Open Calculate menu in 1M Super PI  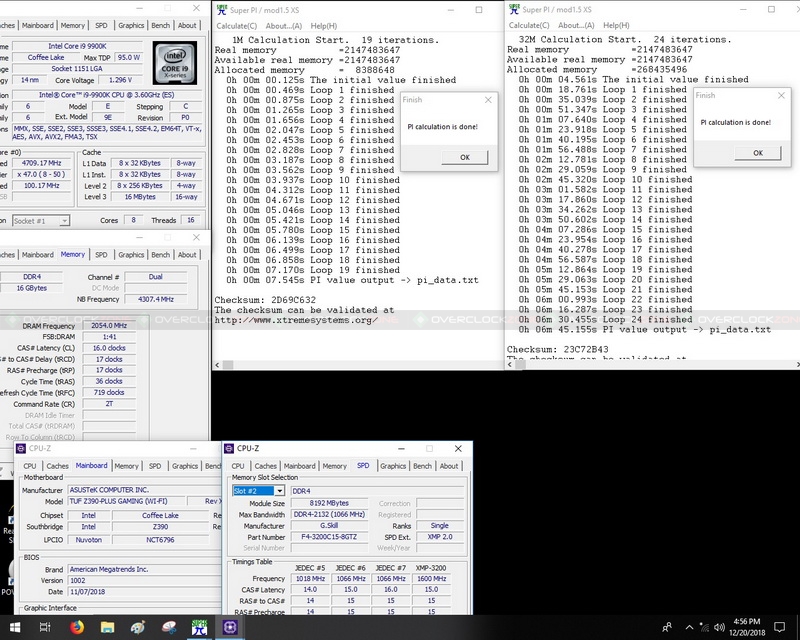pyautogui.click(x=236, y=26)
